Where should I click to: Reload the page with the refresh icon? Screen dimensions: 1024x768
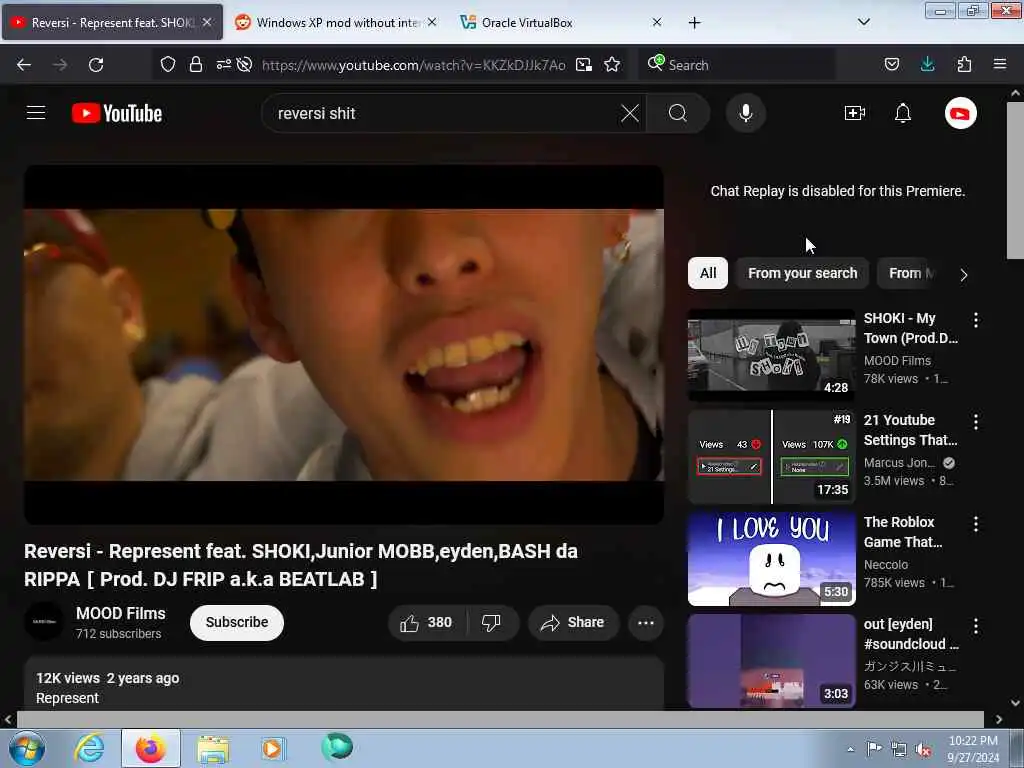[x=96, y=65]
